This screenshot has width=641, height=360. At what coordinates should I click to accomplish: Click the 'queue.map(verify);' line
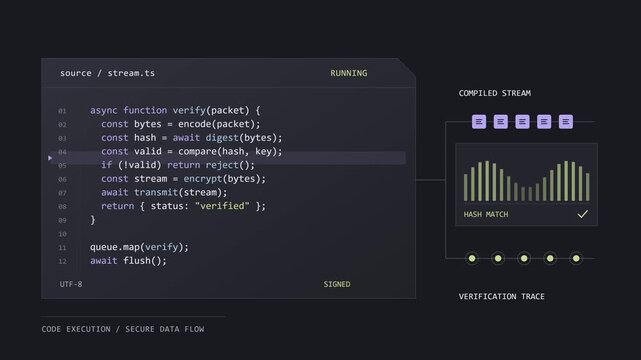(x=139, y=247)
